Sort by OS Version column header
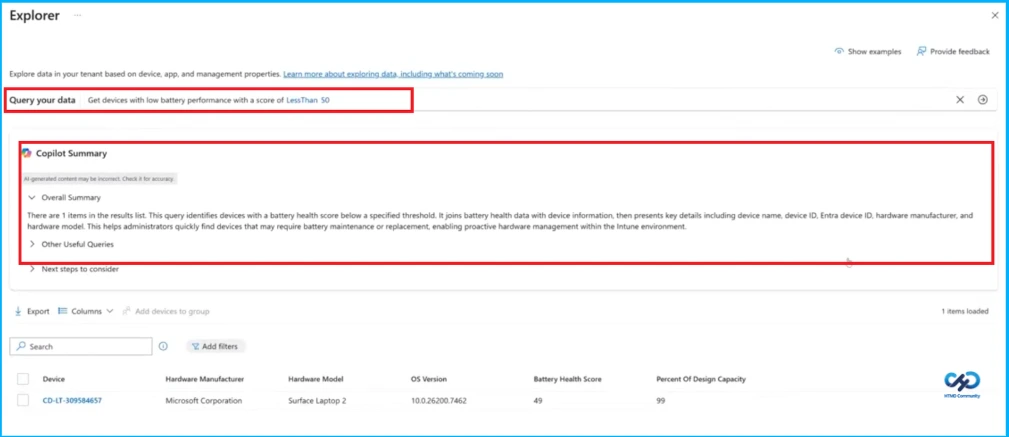Screen dimensions: 1009x437 (x=429, y=379)
